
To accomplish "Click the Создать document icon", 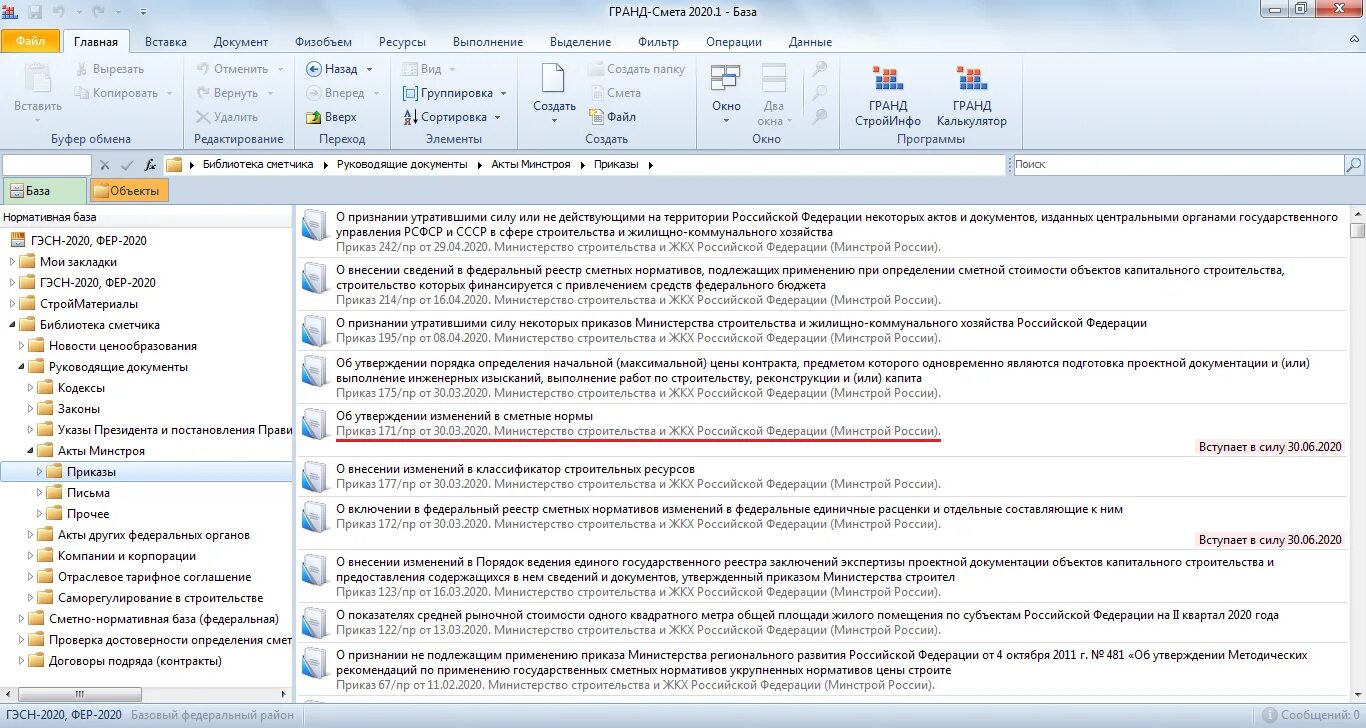I will coord(553,79).
